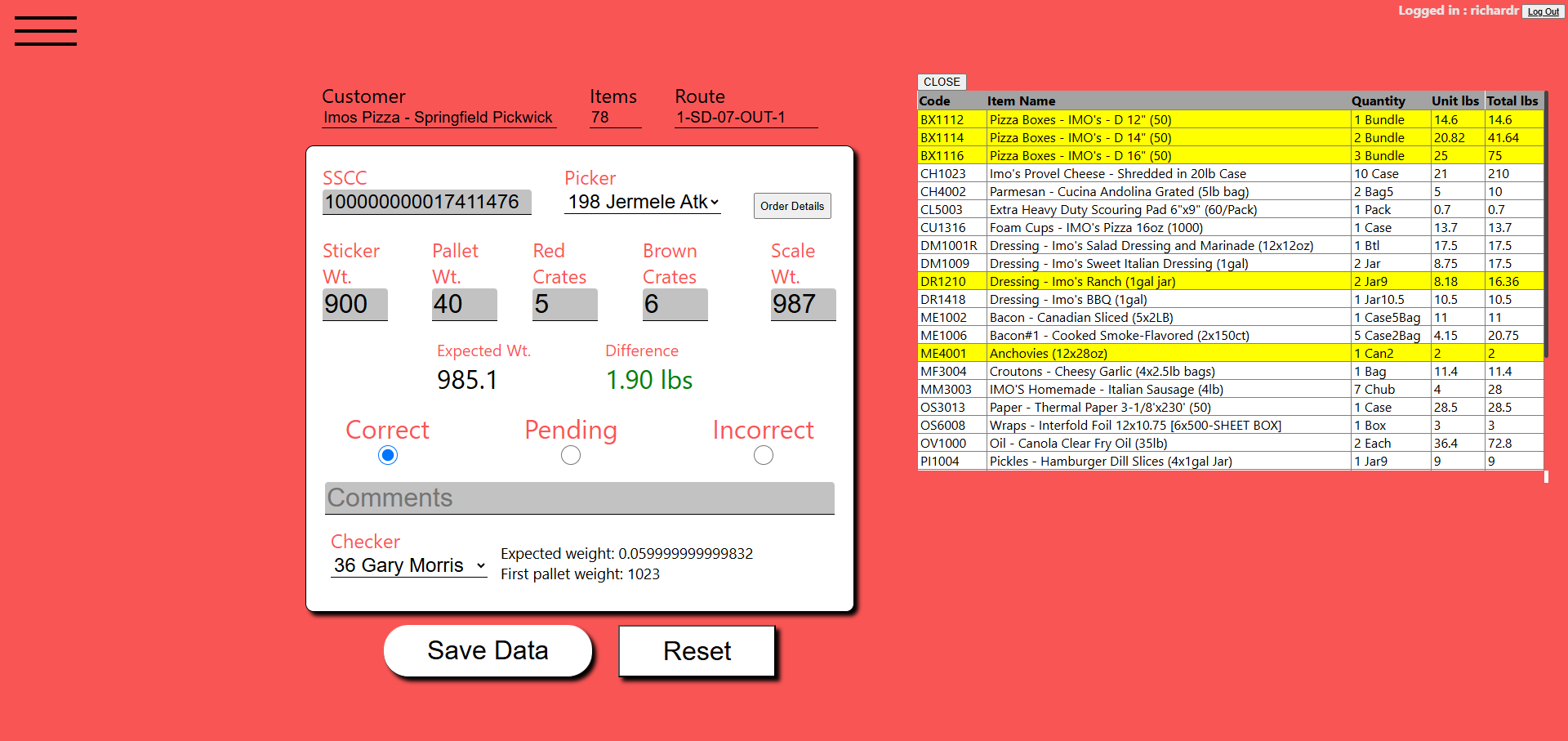Click the Sticker Wt. field

[354, 304]
